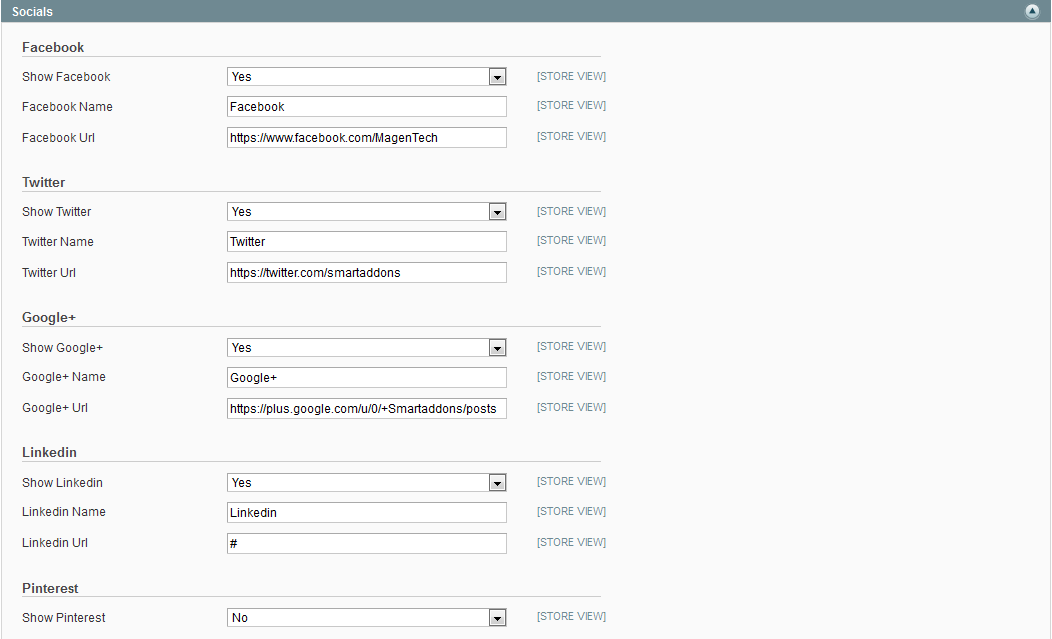
Task: Click the Show Facebook label
Action: [66, 77]
